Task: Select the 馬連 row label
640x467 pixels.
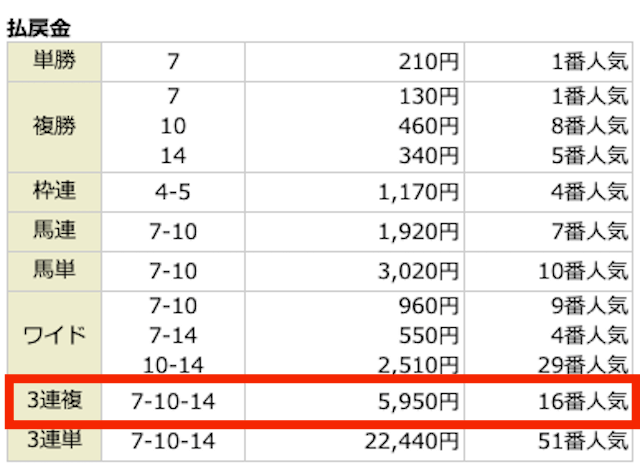Action: click(54, 231)
